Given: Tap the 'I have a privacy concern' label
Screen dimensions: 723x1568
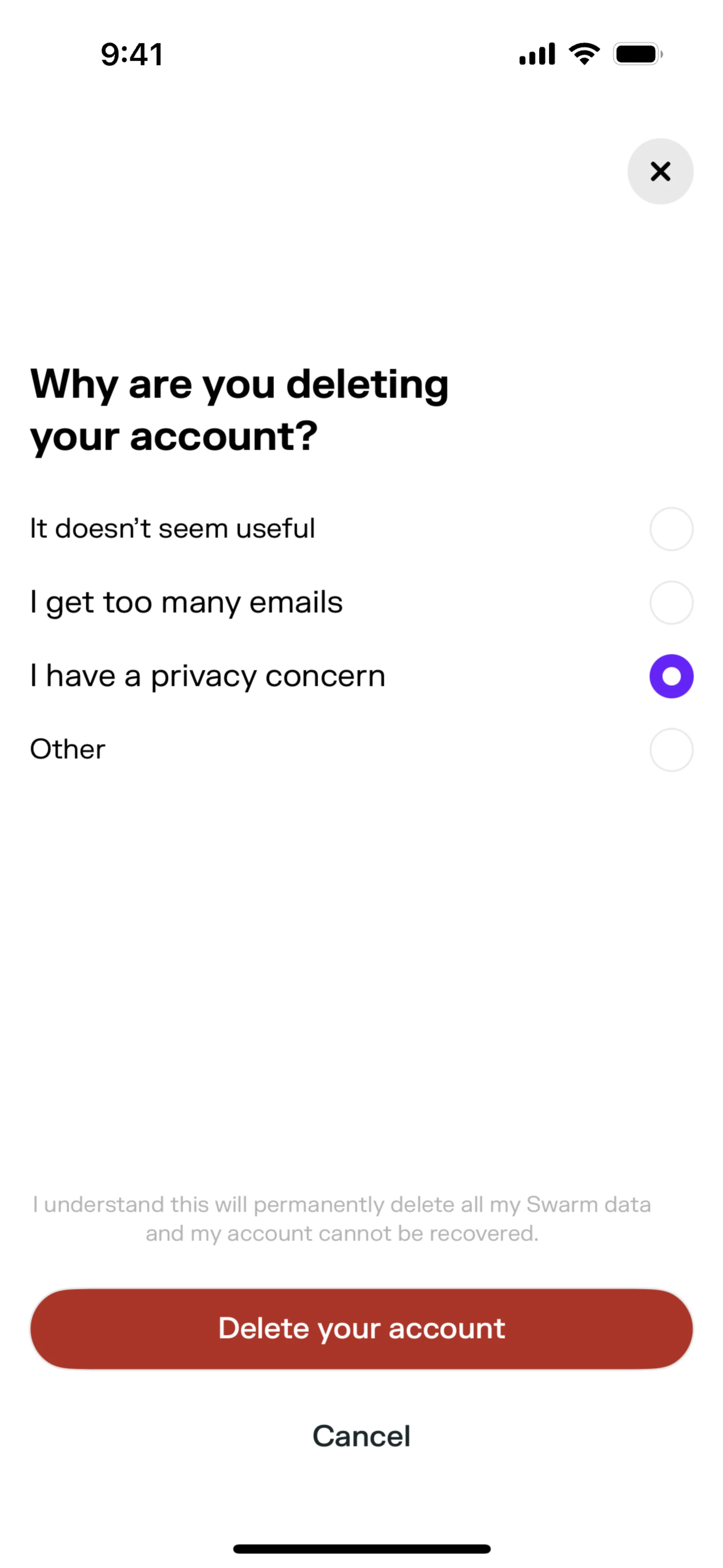Looking at the screenshot, I should click(207, 676).
